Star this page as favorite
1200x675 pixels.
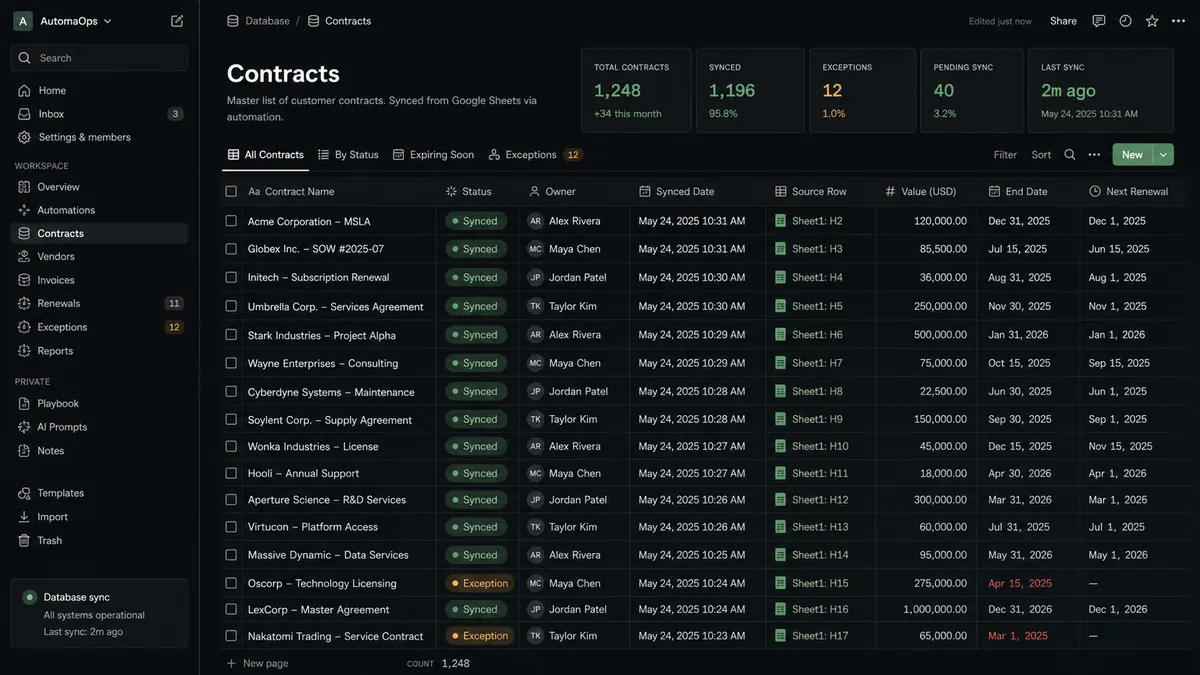point(1152,21)
